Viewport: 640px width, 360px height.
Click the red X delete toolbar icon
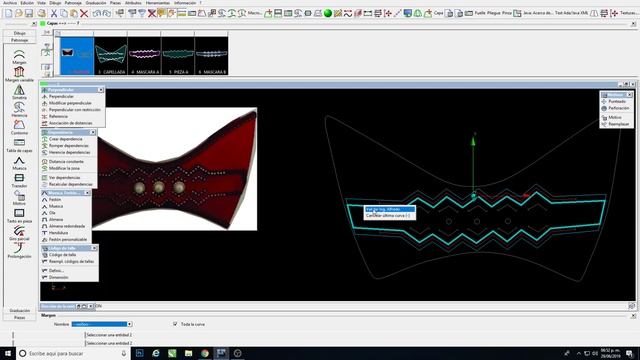coord(84,13)
